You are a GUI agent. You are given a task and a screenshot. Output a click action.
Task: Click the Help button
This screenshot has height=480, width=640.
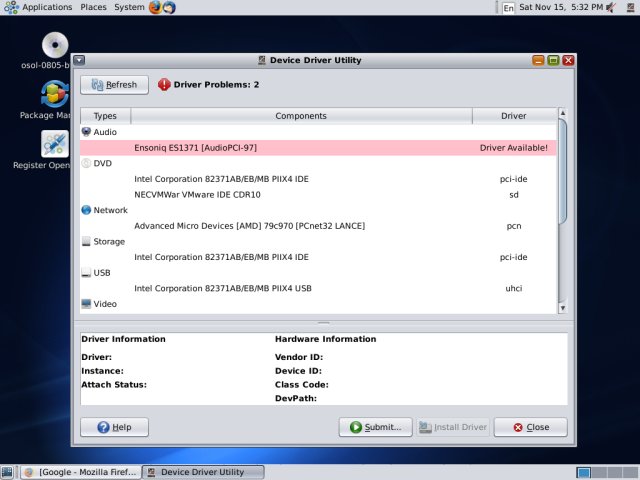coord(114,427)
